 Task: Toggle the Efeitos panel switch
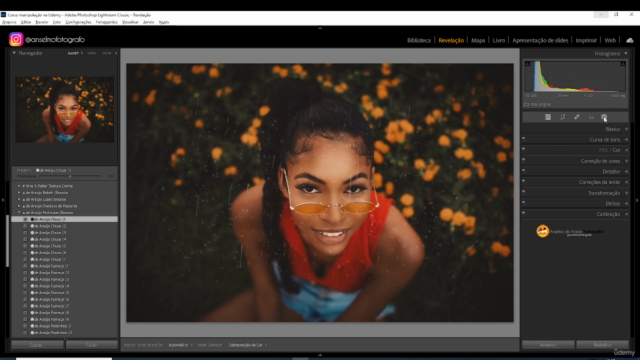click(524, 202)
